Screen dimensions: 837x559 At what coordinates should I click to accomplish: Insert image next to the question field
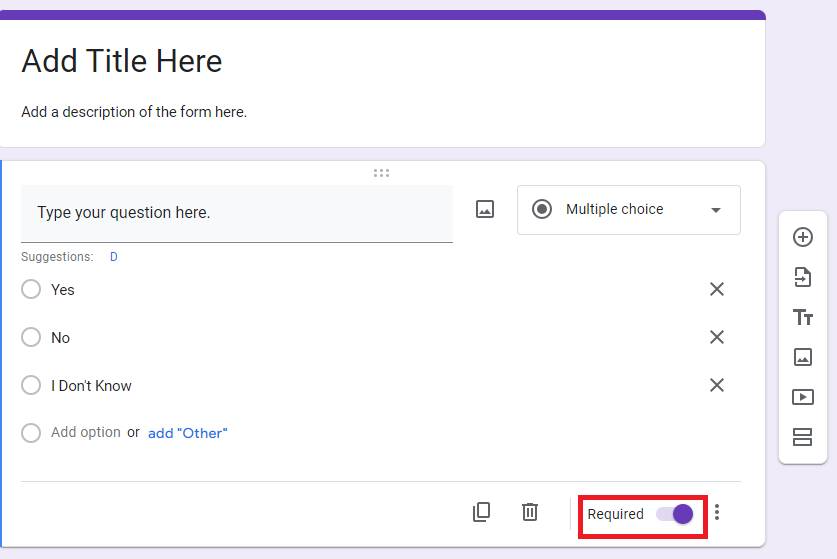(x=485, y=209)
